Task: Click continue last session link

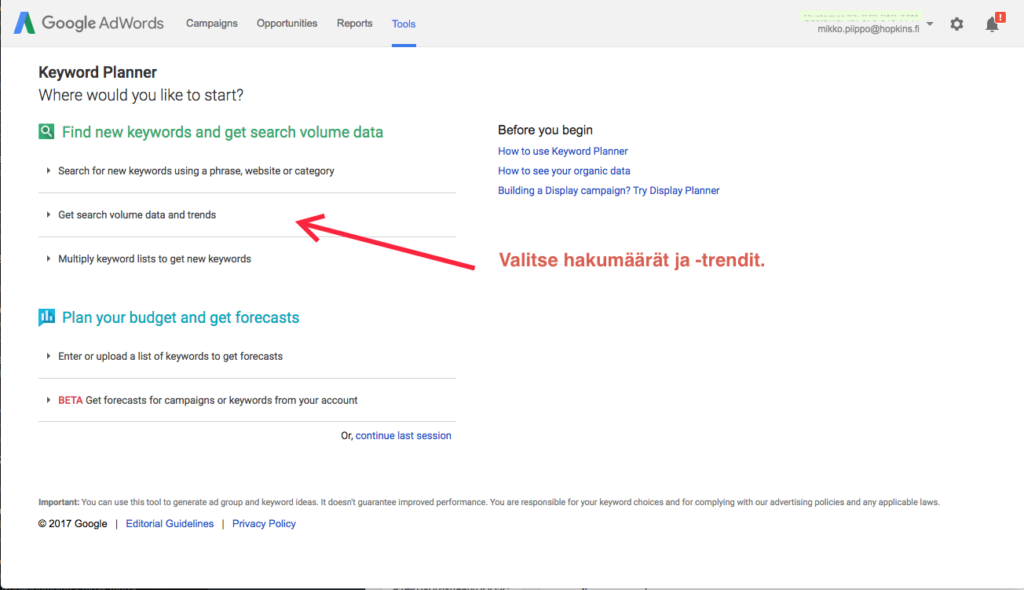Action: point(403,436)
